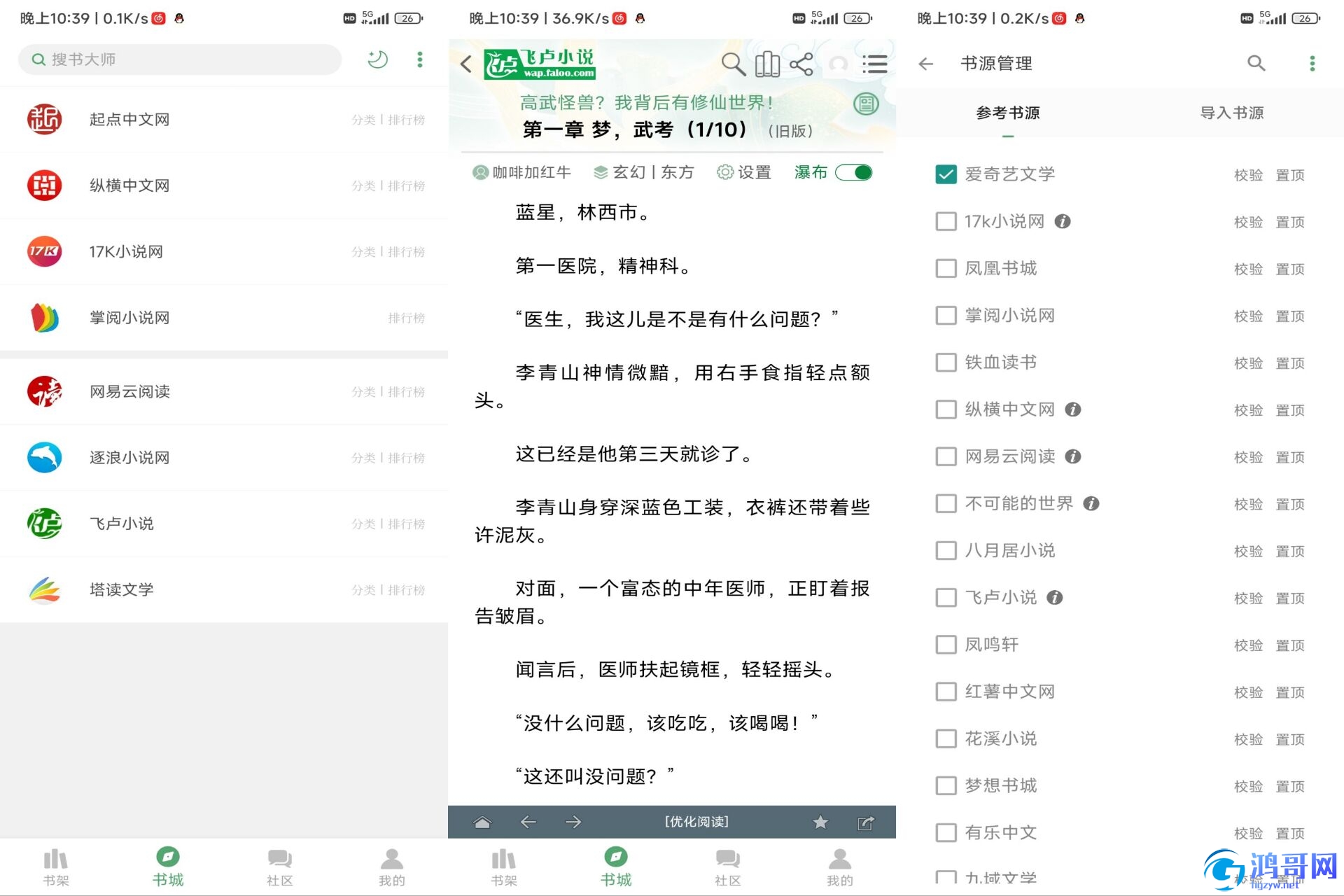The width and height of the screenshot is (1344, 896).
Task: Open the 分类 | 排行榜 links for 起点中文网
Action: (388, 120)
